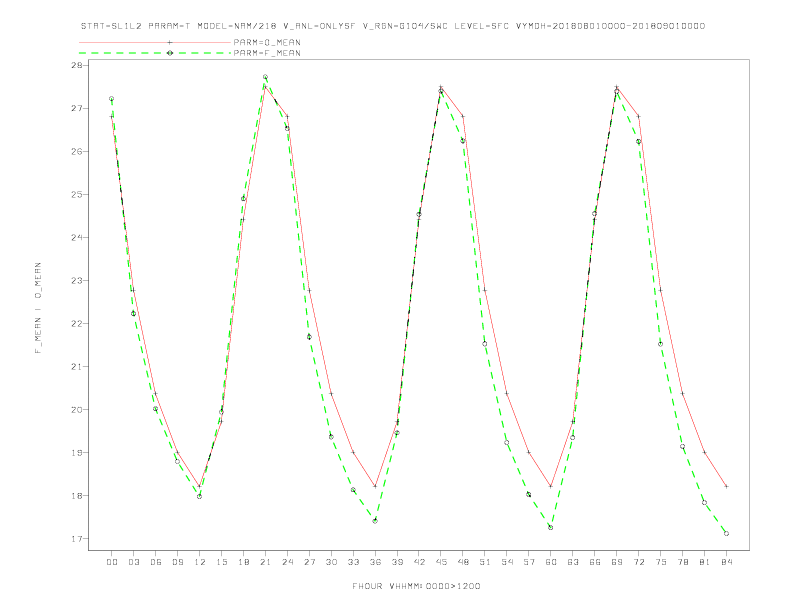
Task: Click the y-axis tick label 27
Action: (x=78, y=109)
